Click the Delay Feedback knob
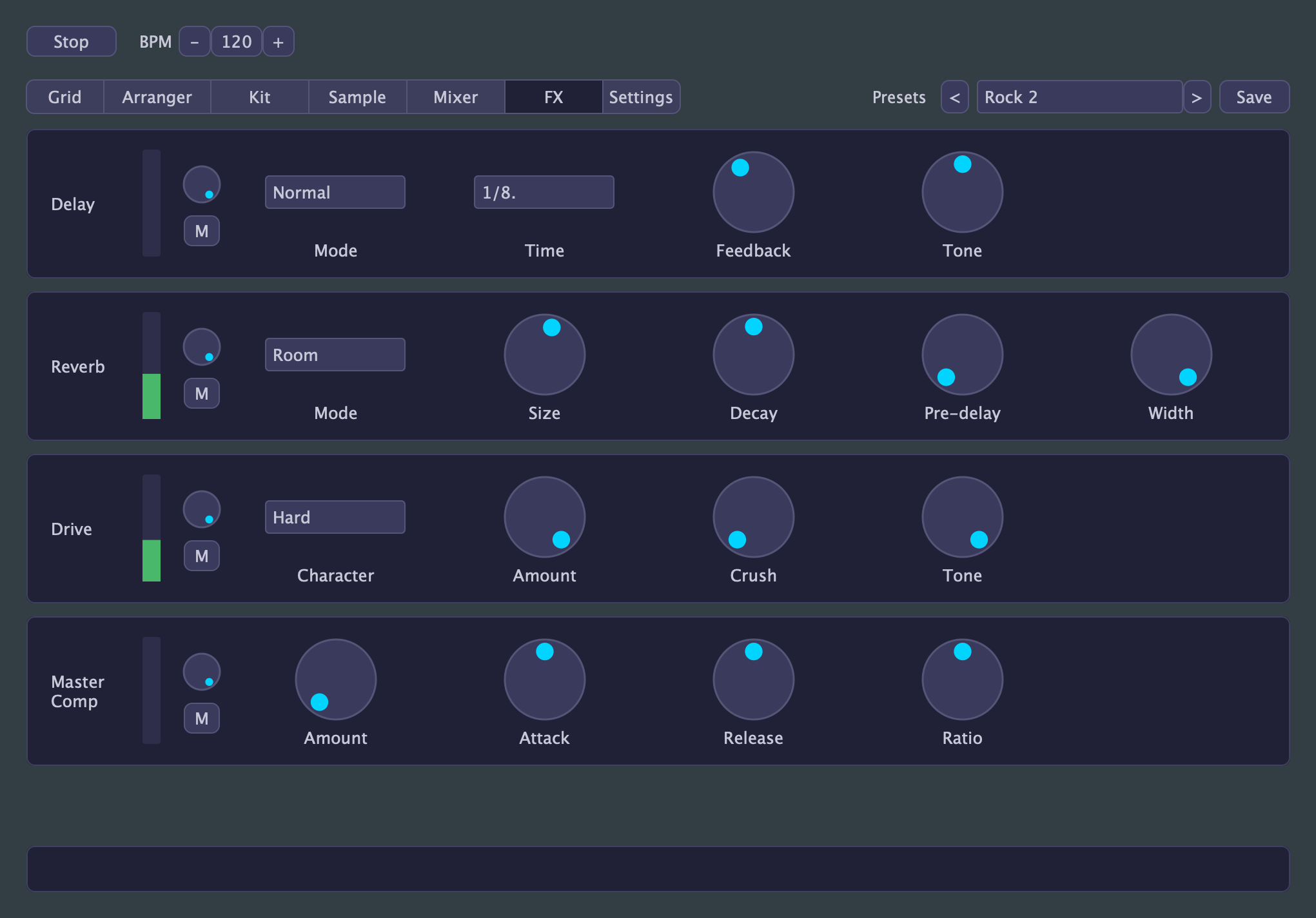Screen dimensions: 1316x918 [x=754, y=192]
